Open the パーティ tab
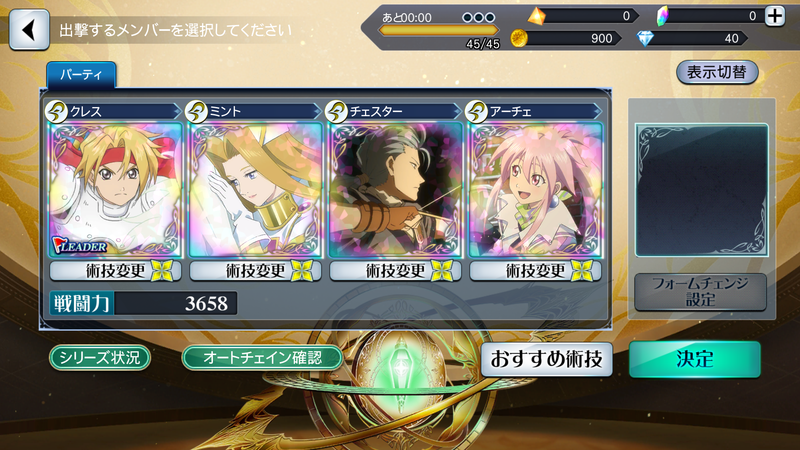Screen dimensions: 800x450 tap(81, 75)
